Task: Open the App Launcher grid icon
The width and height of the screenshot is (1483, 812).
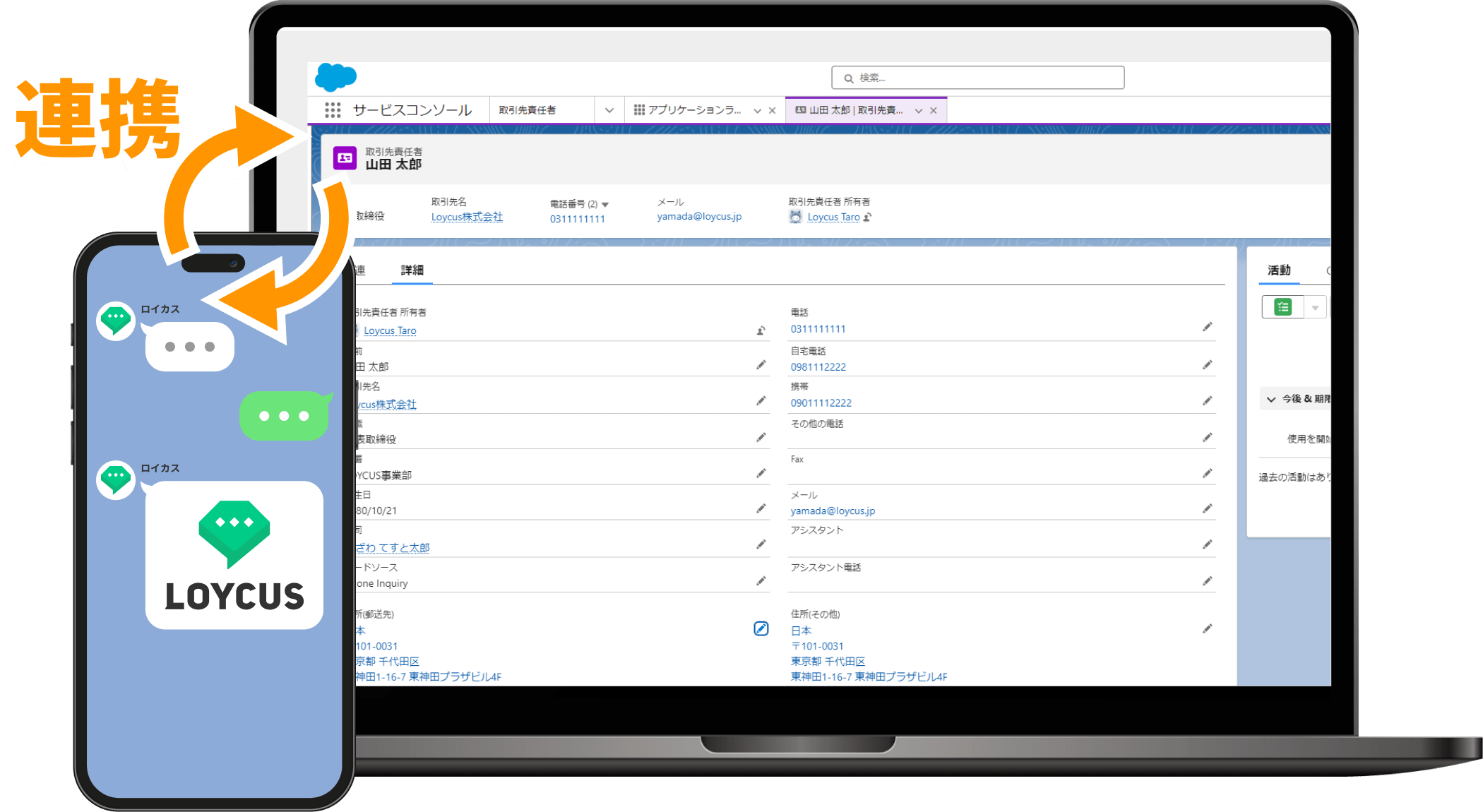Action: pyautogui.click(x=333, y=110)
